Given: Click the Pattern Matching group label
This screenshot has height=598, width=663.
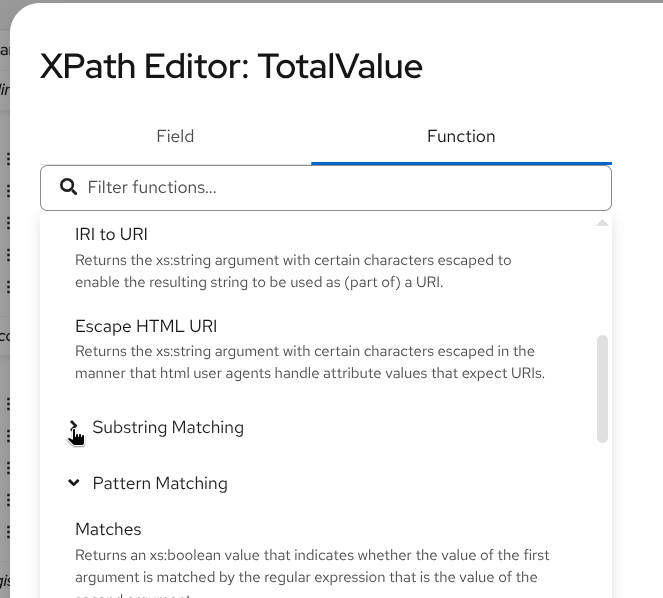Looking at the screenshot, I should tap(160, 483).
